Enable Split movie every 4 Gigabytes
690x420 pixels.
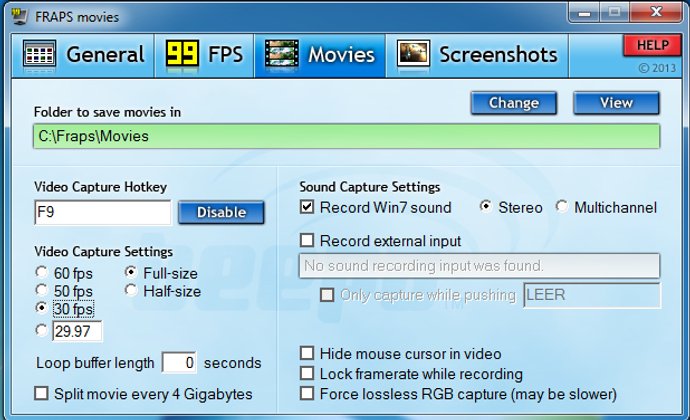pos(41,393)
